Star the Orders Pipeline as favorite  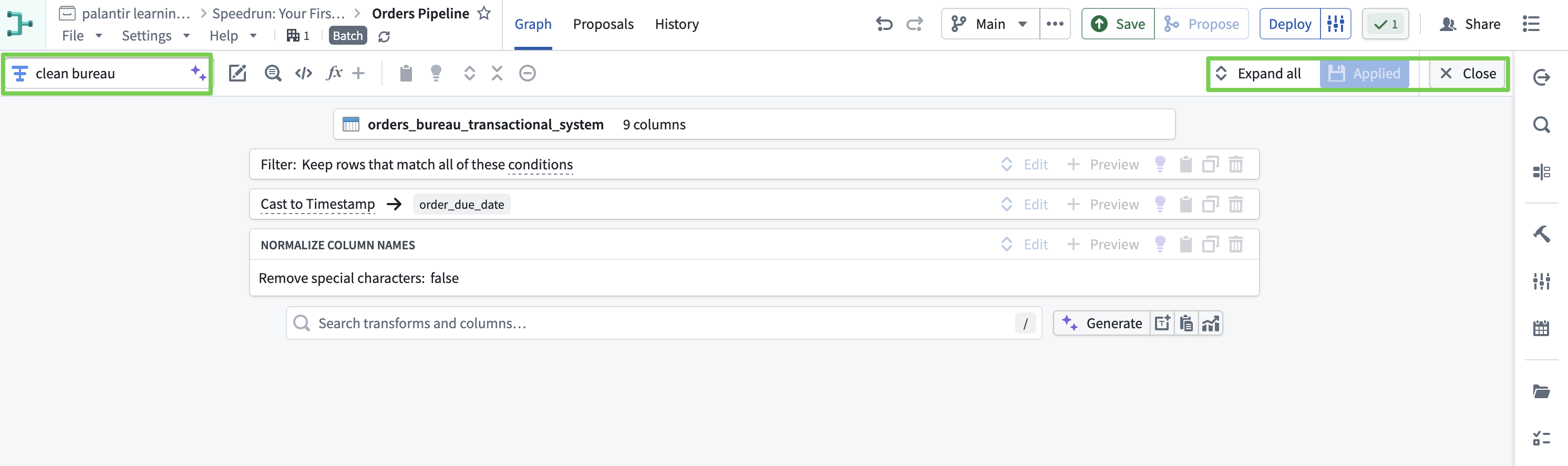tap(484, 13)
